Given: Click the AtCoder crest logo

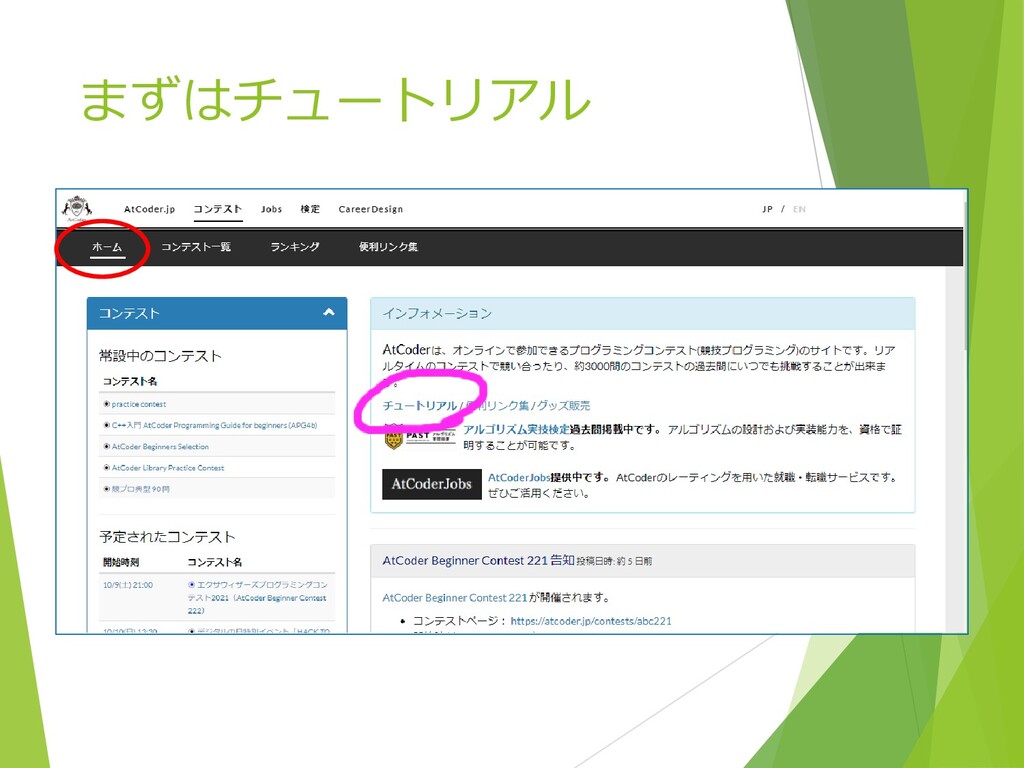Looking at the screenshot, I should pyautogui.click(x=77, y=208).
